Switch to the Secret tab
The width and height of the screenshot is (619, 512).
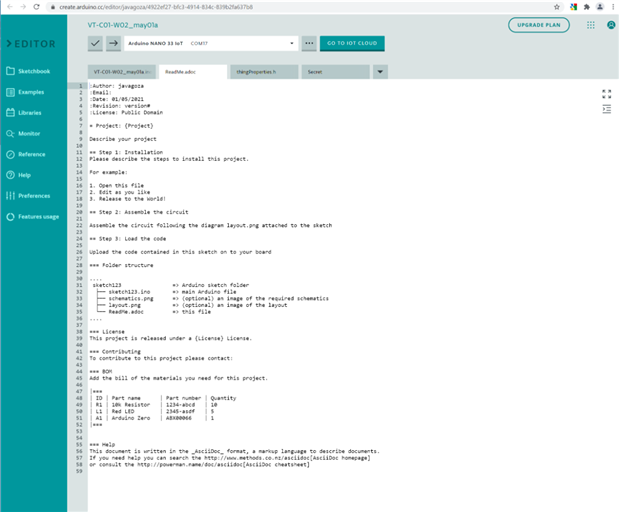click(336, 72)
